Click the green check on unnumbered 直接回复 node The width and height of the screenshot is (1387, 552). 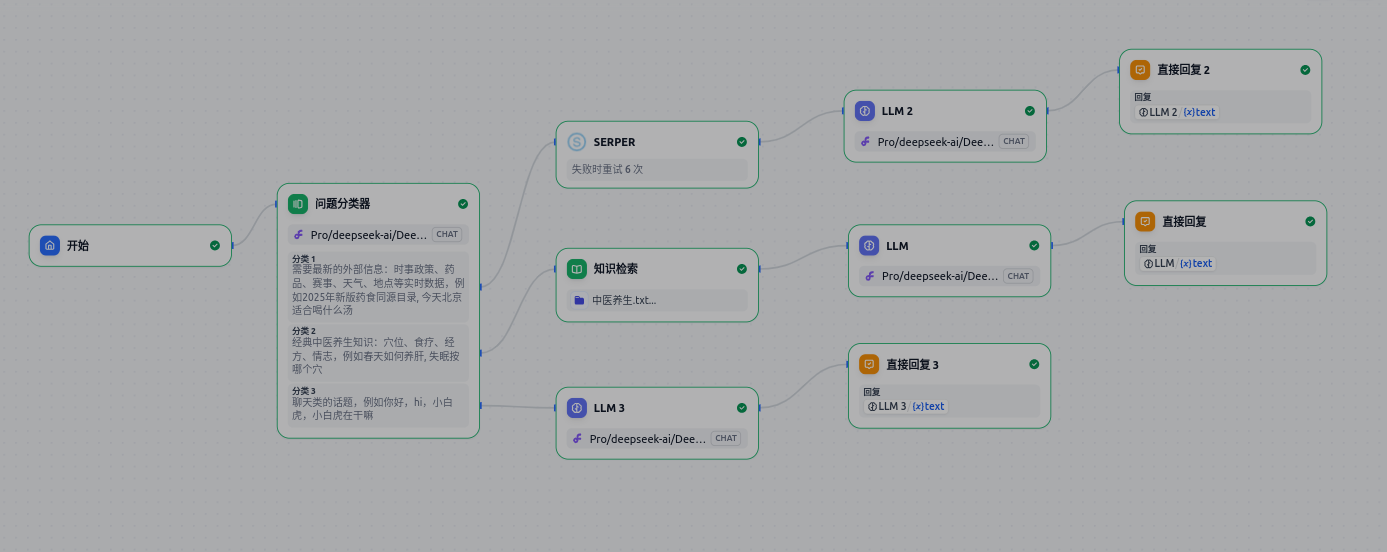1310,221
